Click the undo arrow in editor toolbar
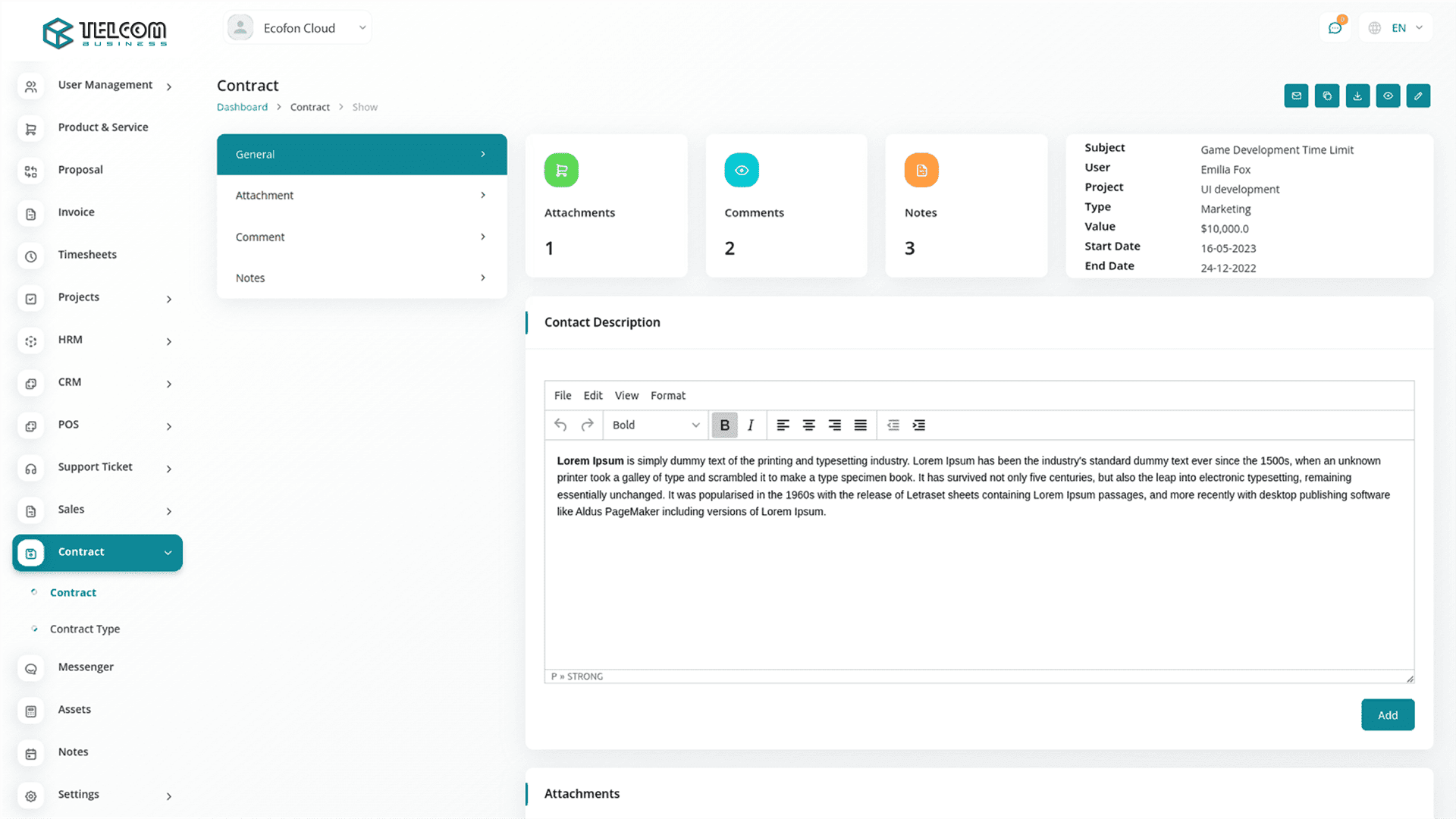This screenshot has width=1456, height=819. pyautogui.click(x=560, y=425)
